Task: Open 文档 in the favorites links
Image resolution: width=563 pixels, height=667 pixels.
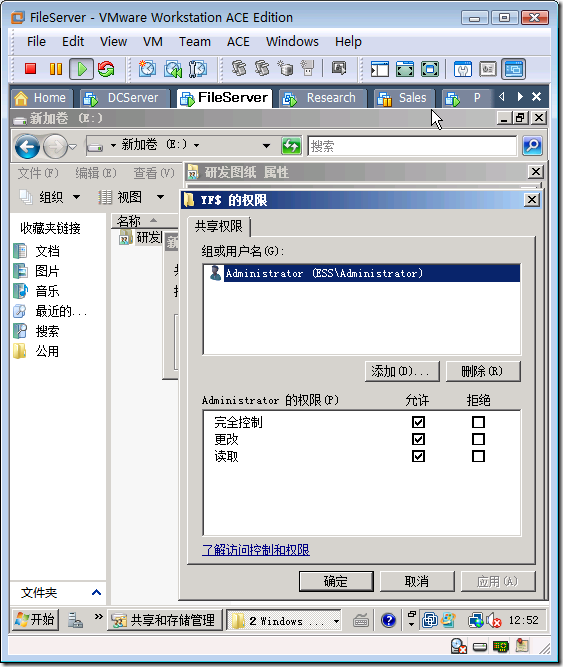Action: (x=47, y=251)
